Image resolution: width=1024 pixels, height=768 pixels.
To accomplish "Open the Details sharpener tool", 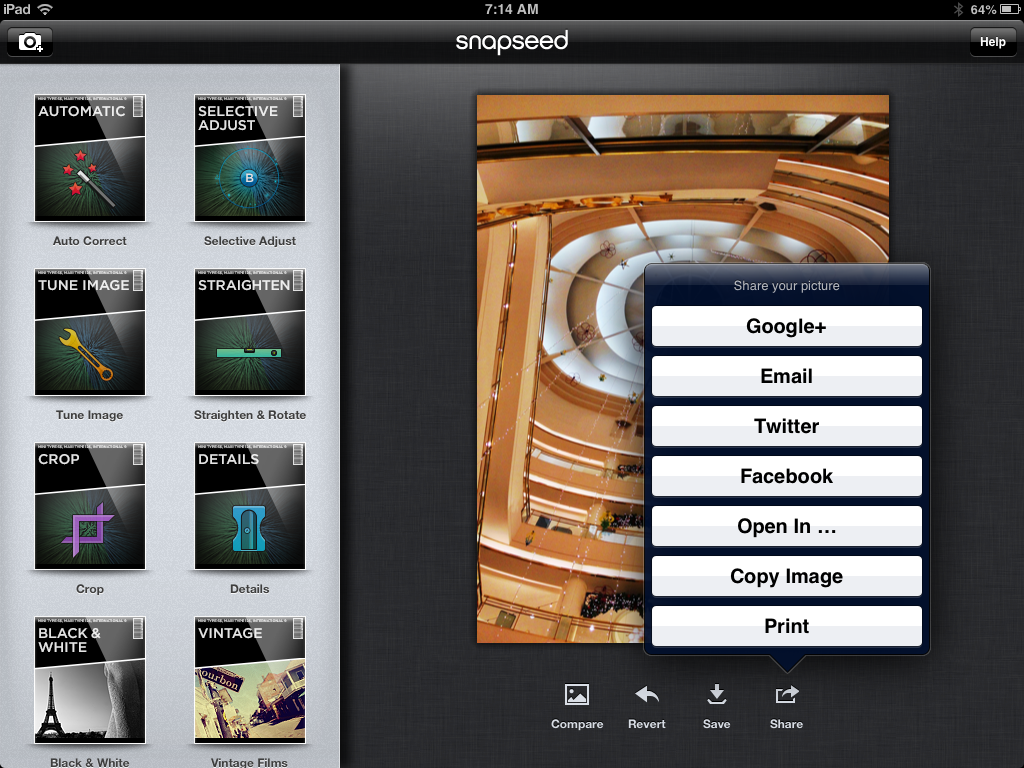I will 250,506.
